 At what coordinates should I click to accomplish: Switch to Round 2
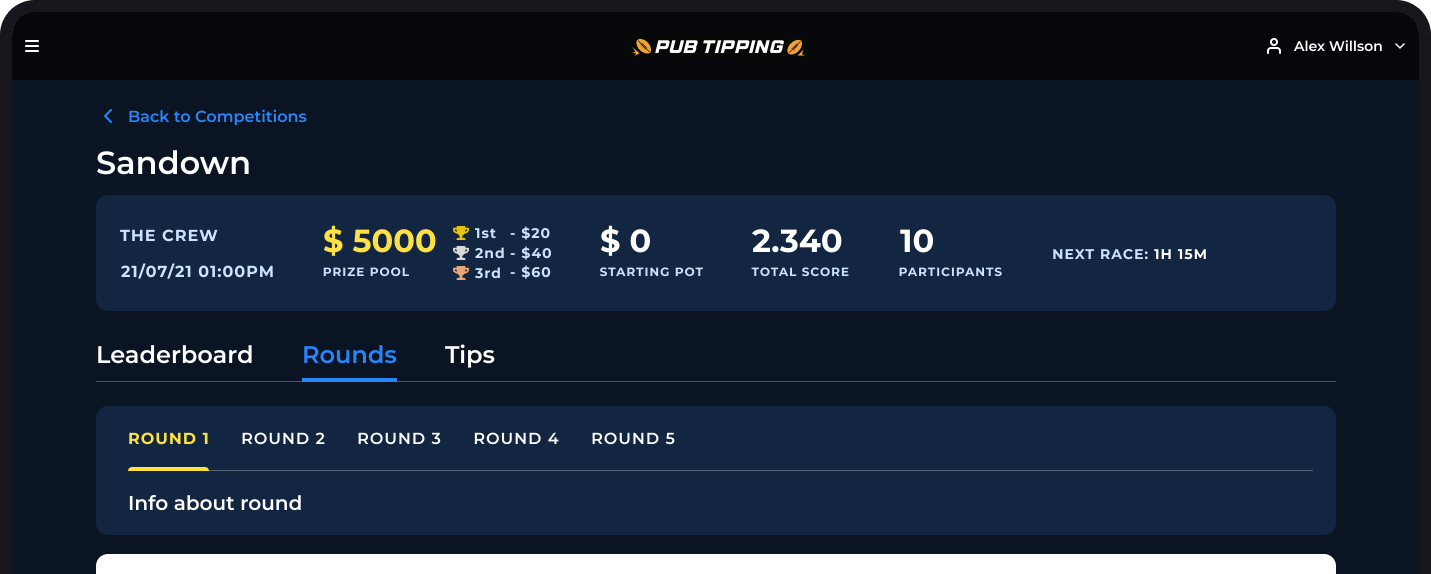point(283,438)
